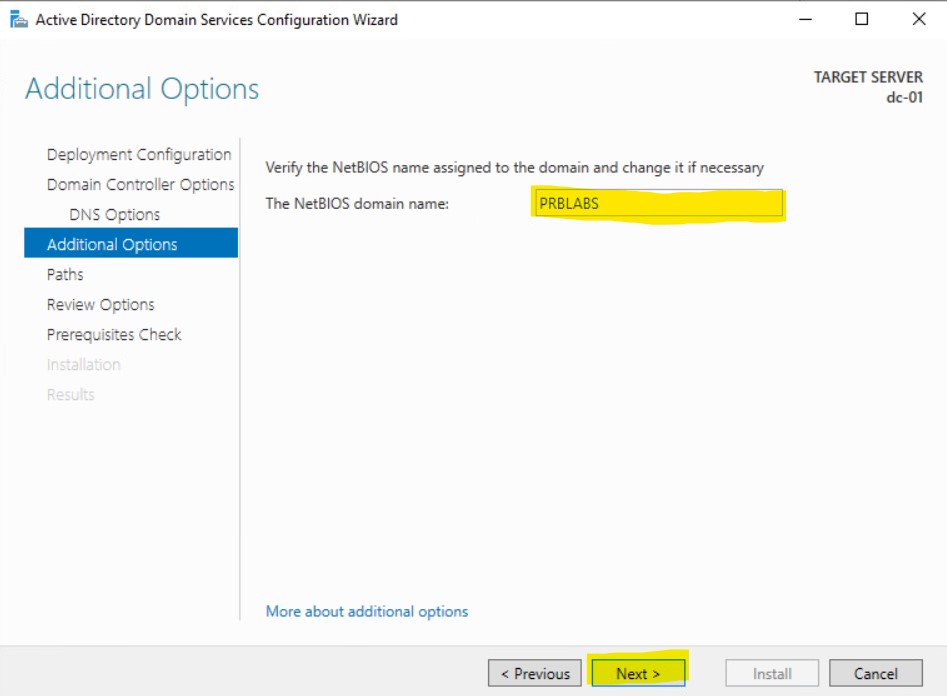Click the AD DS wizard title bar icon
Viewport: 947px width, 696px height.
coord(18,19)
